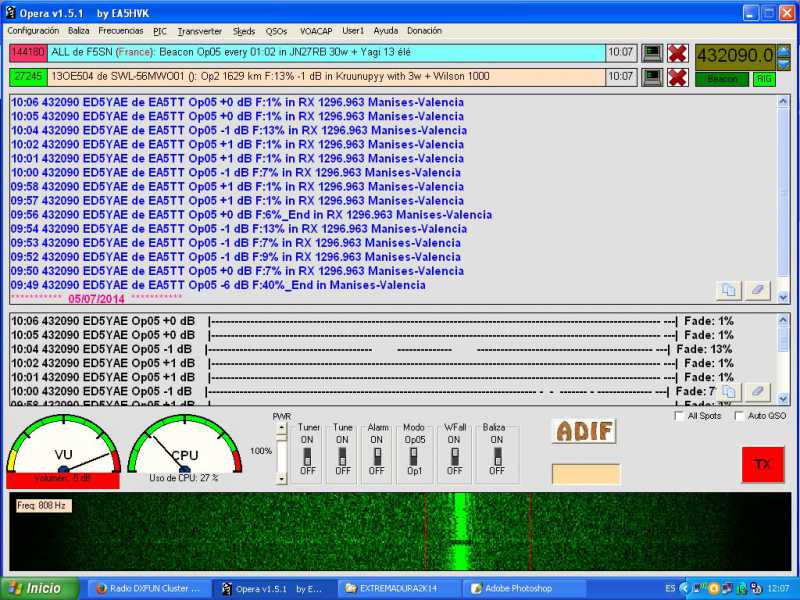Image resolution: width=800 pixels, height=600 pixels.
Task: Copy the blue spots log with its copy icon
Action: click(729, 290)
